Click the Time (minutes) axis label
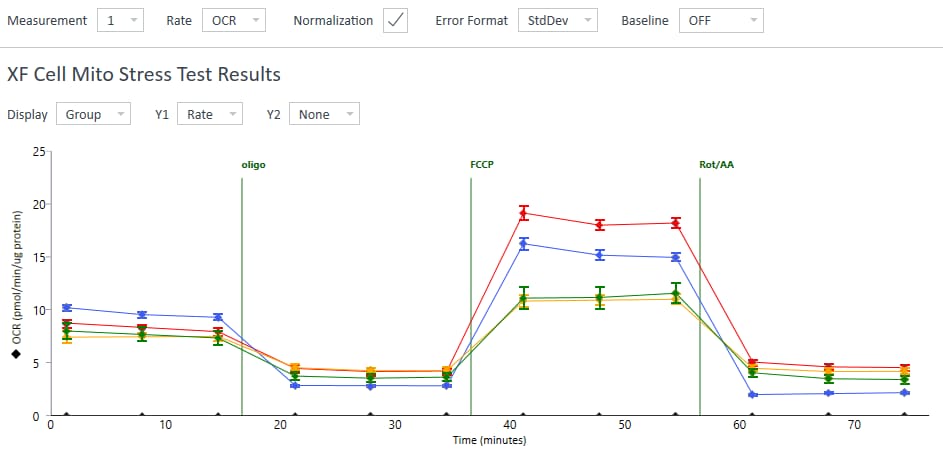 [487, 440]
